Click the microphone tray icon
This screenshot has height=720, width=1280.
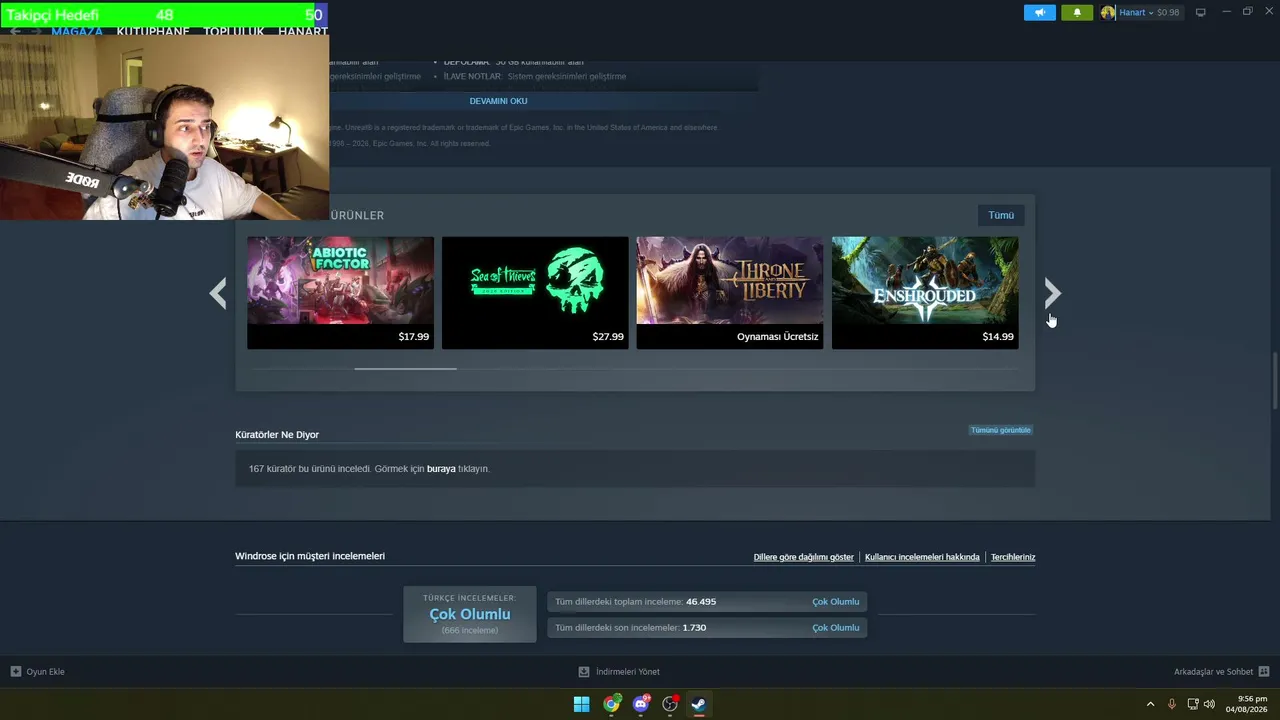point(1172,704)
